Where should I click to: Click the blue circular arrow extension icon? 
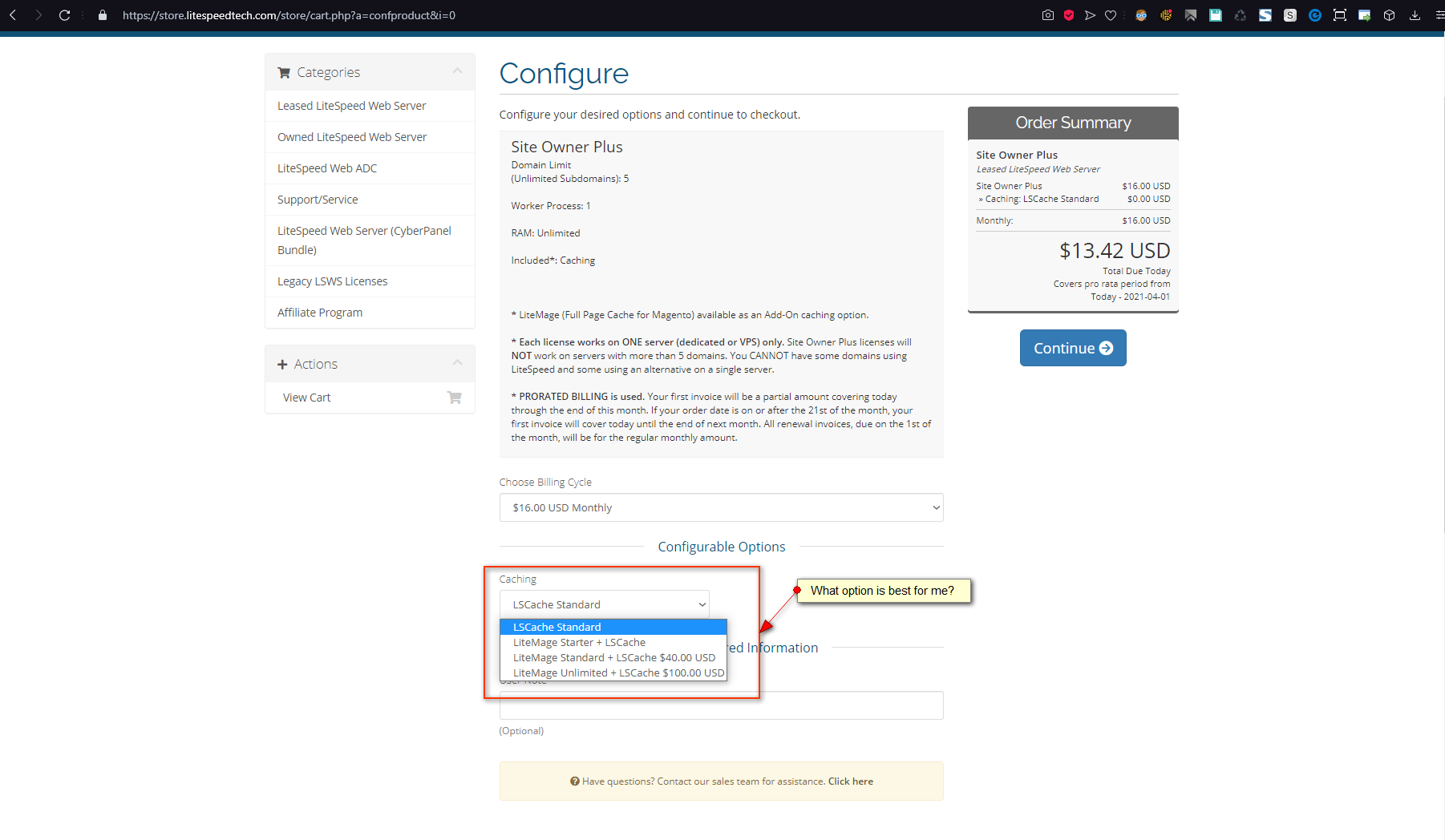point(1315,15)
